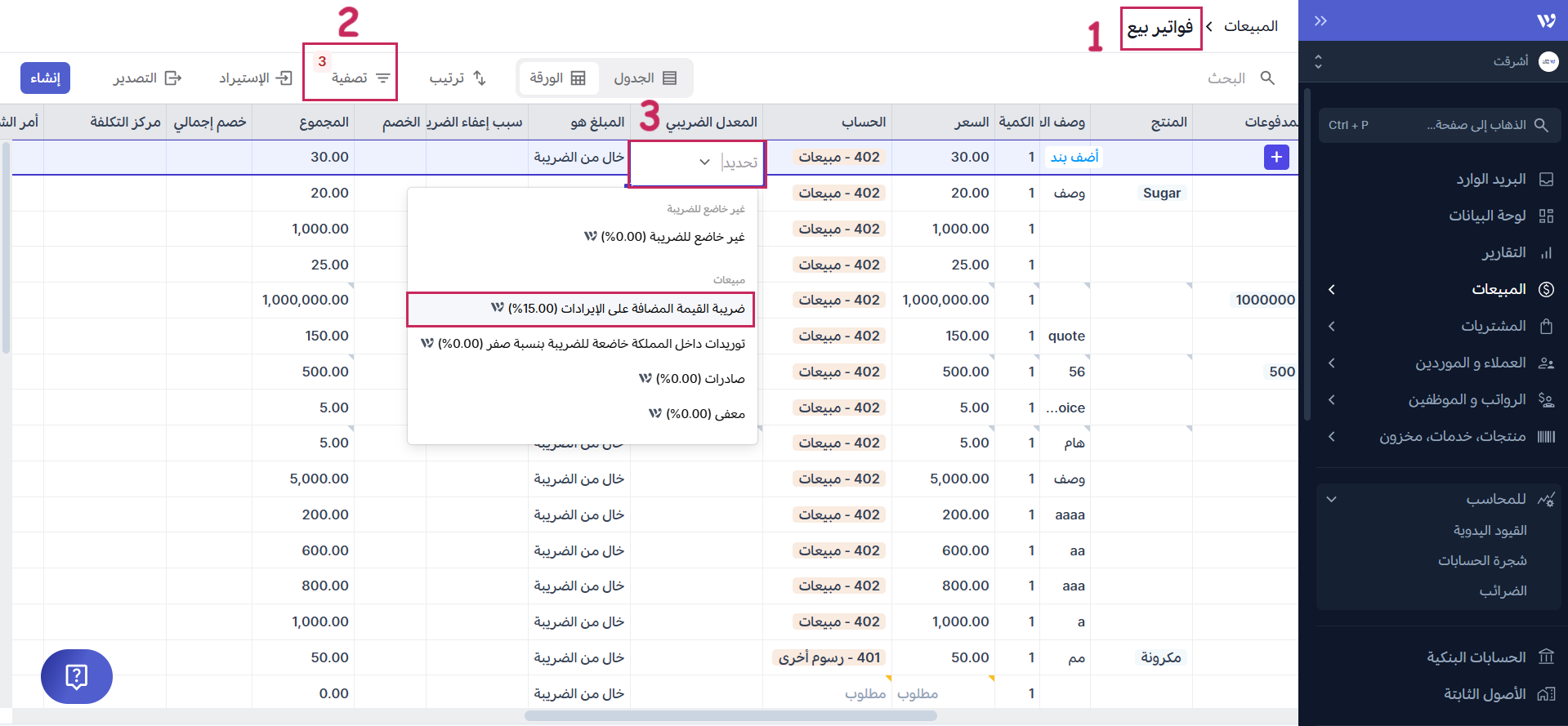Viewport: 1568px width, 726px height.
Task: Click the إنشاء create button
Action: coord(45,78)
